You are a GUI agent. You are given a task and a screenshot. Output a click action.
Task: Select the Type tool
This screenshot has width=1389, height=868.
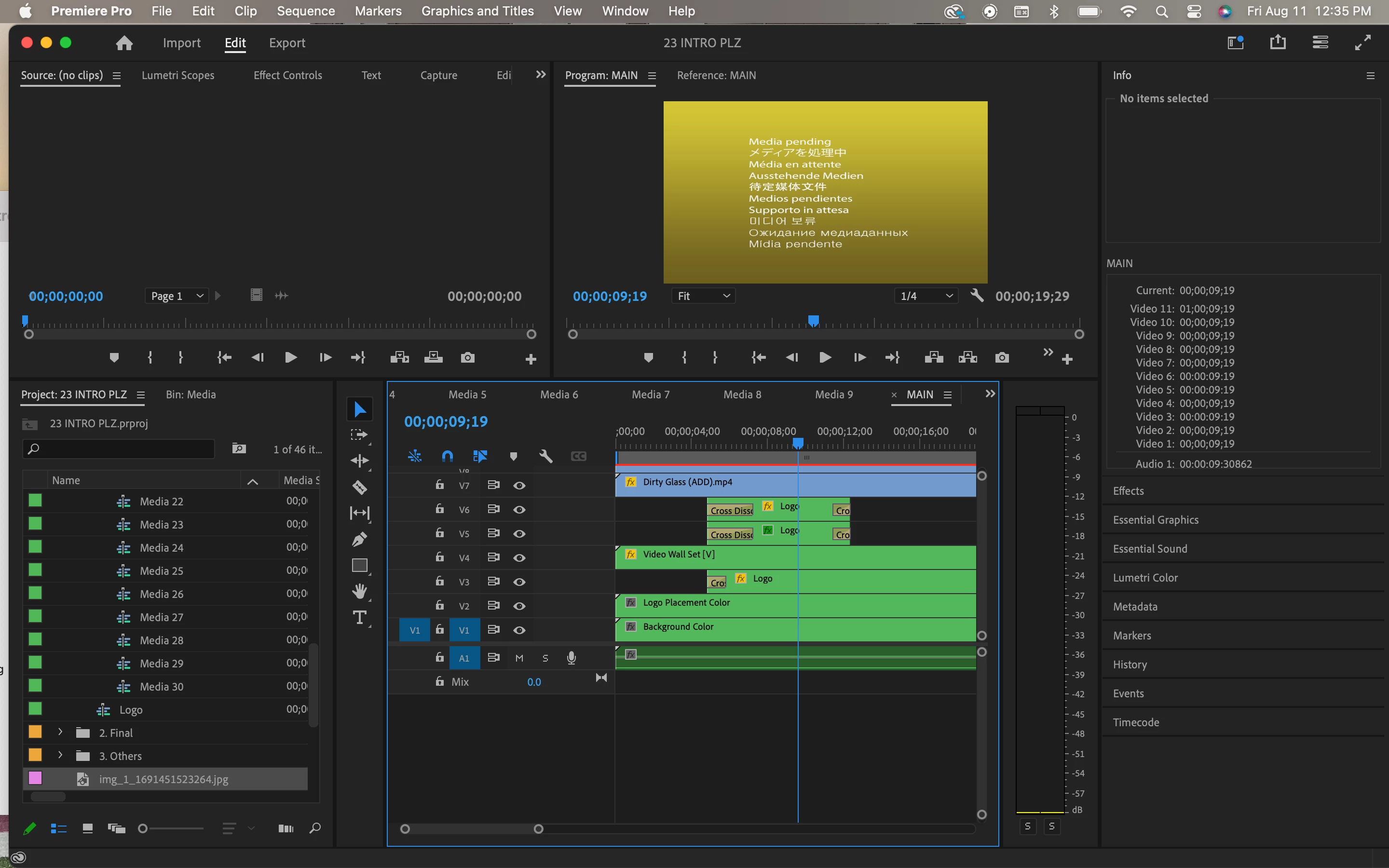click(359, 618)
